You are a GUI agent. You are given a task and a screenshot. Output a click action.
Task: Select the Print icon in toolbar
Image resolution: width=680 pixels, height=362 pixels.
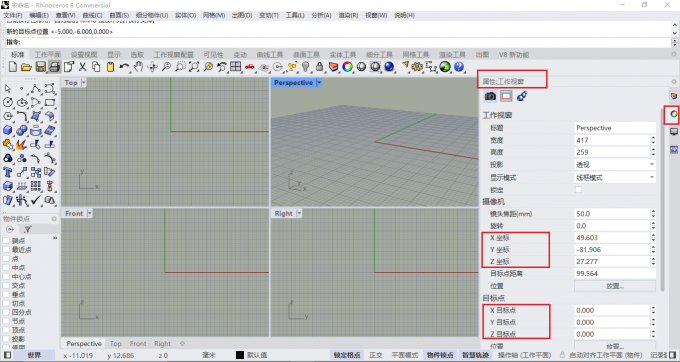click(55, 67)
